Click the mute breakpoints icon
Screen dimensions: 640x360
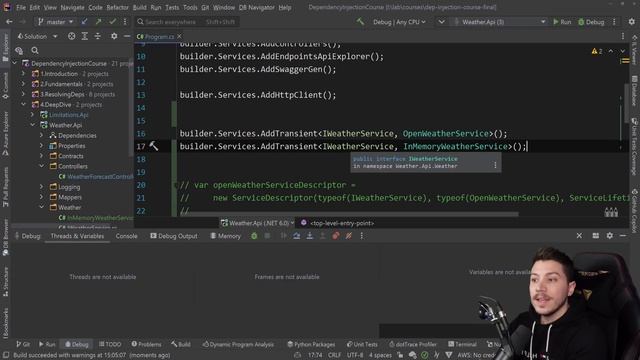(349, 236)
